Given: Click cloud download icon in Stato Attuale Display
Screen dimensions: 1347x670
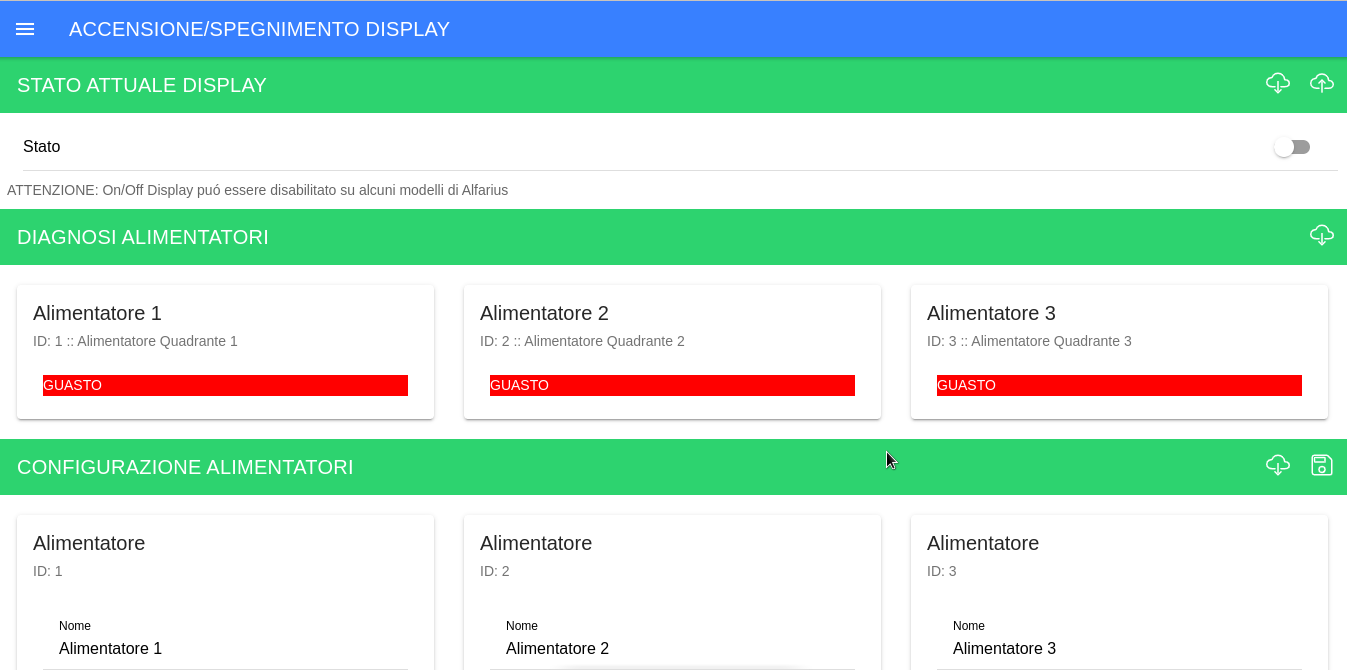Looking at the screenshot, I should 1278,83.
